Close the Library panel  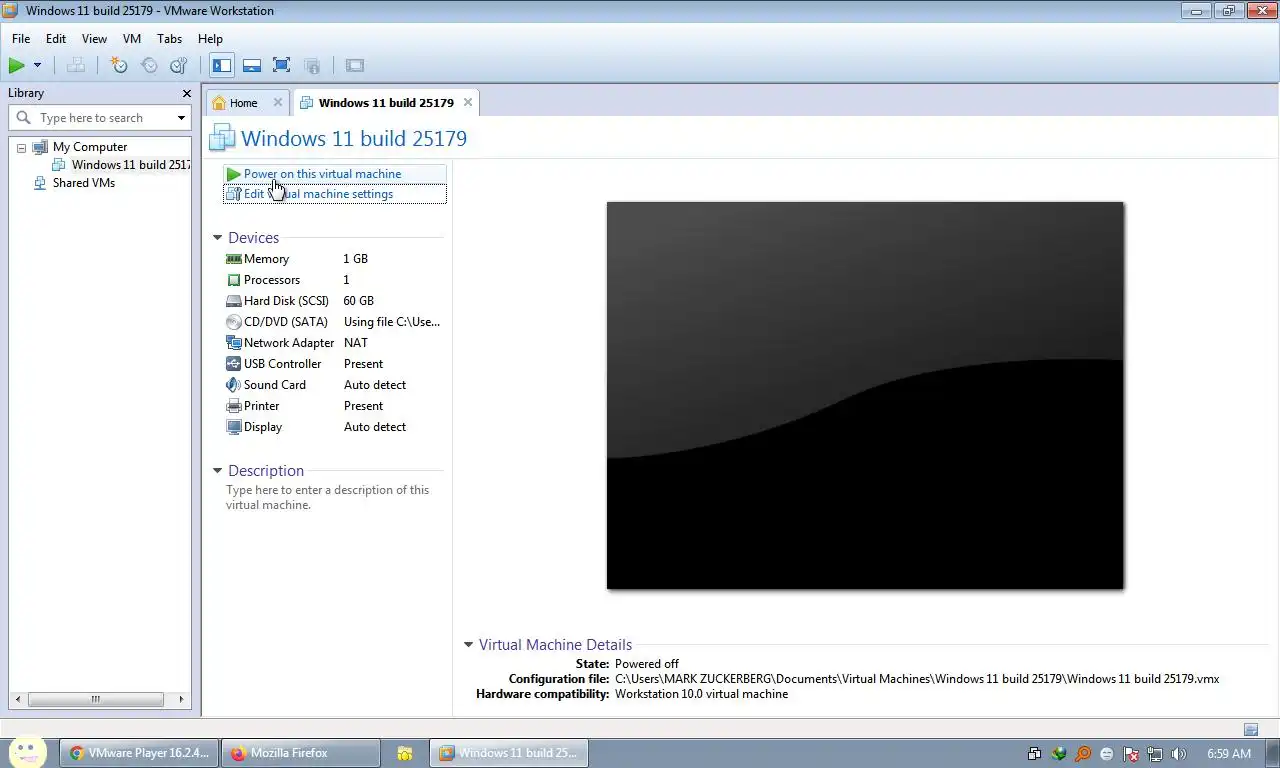pos(186,93)
